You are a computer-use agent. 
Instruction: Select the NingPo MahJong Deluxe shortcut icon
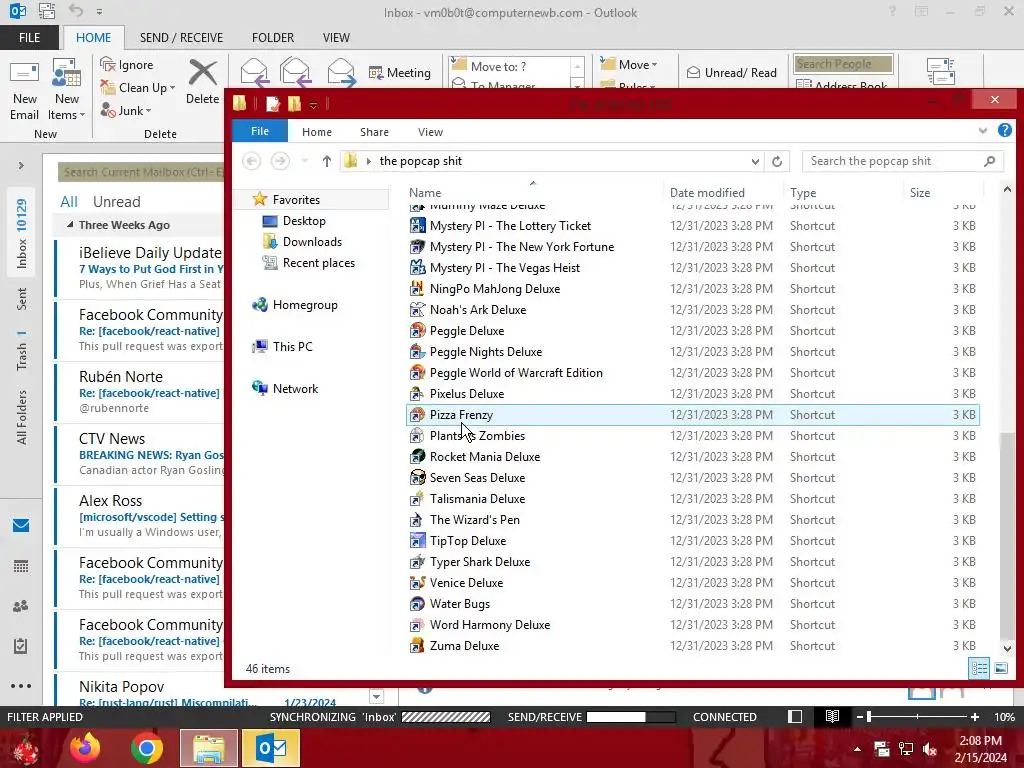(417, 289)
